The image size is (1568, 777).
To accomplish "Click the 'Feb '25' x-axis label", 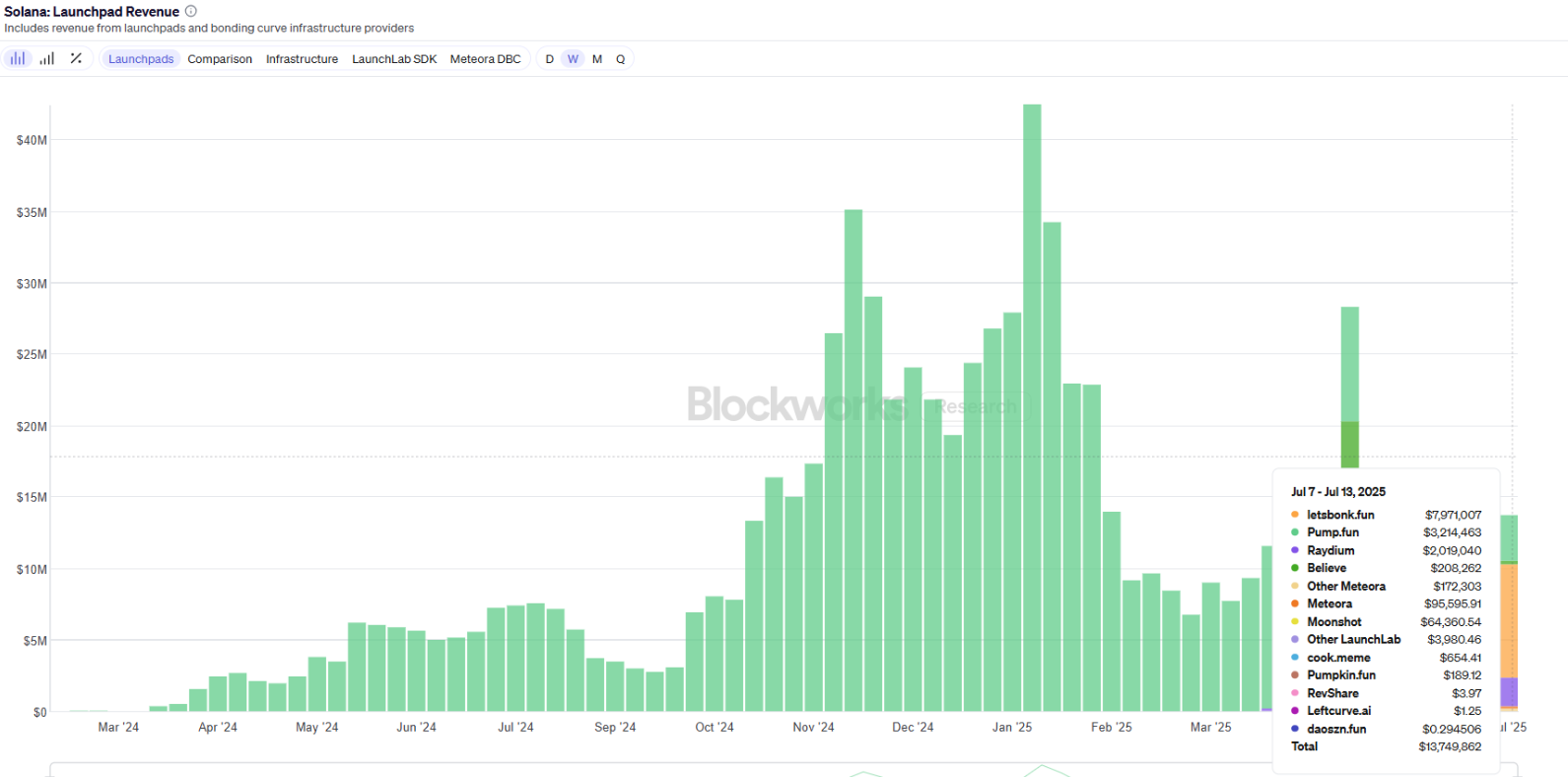I will [x=1112, y=727].
